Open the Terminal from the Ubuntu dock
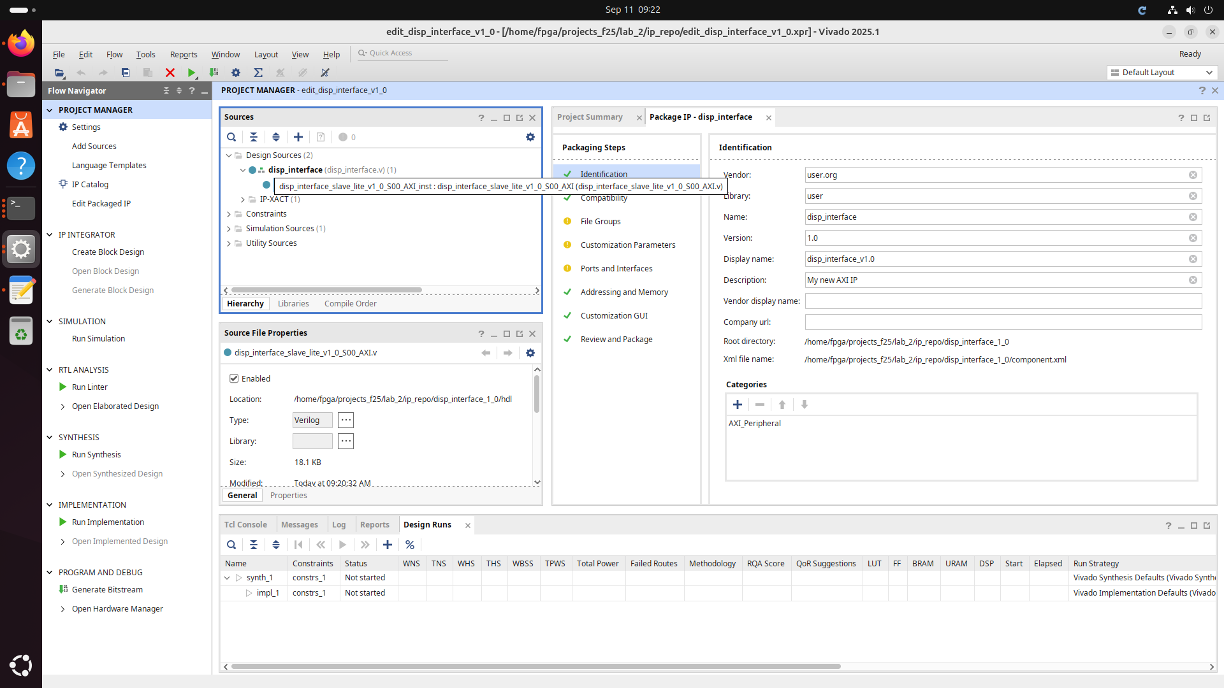Screen dimensions: 1224x688 21,207
